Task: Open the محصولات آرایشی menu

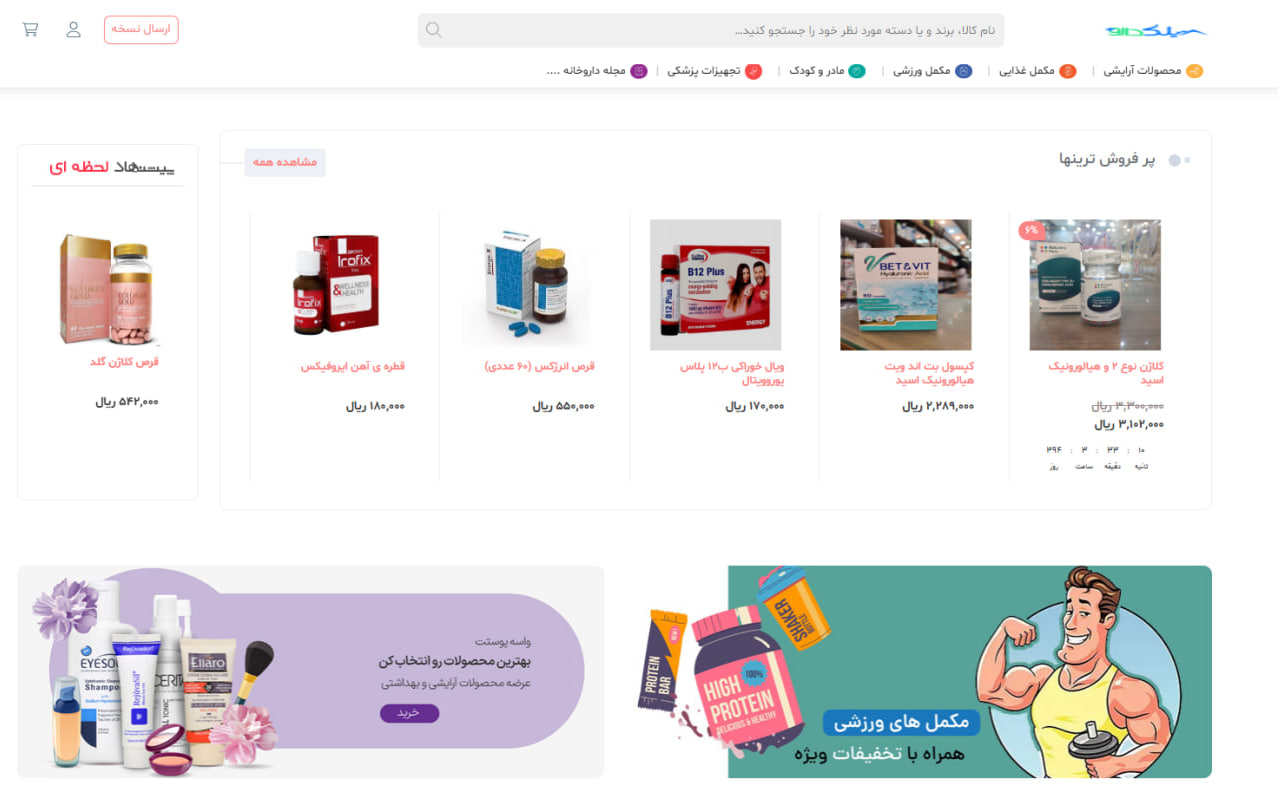Action: click(1142, 71)
